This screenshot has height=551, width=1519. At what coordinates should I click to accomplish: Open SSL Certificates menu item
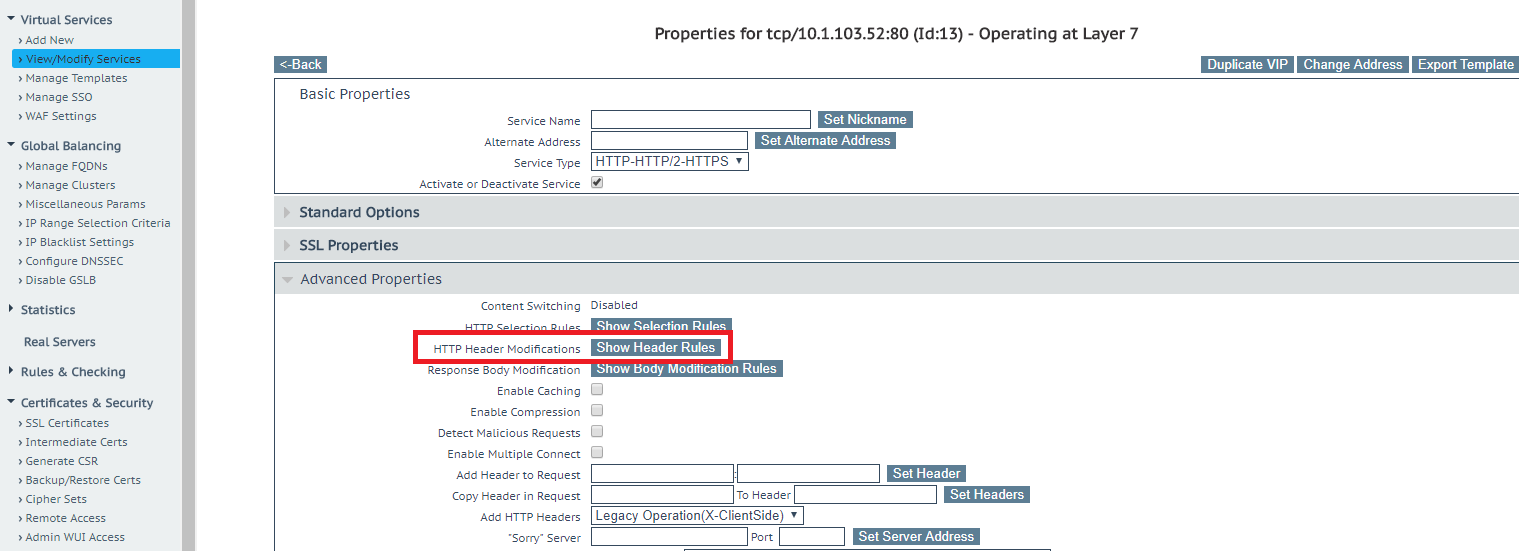point(67,423)
